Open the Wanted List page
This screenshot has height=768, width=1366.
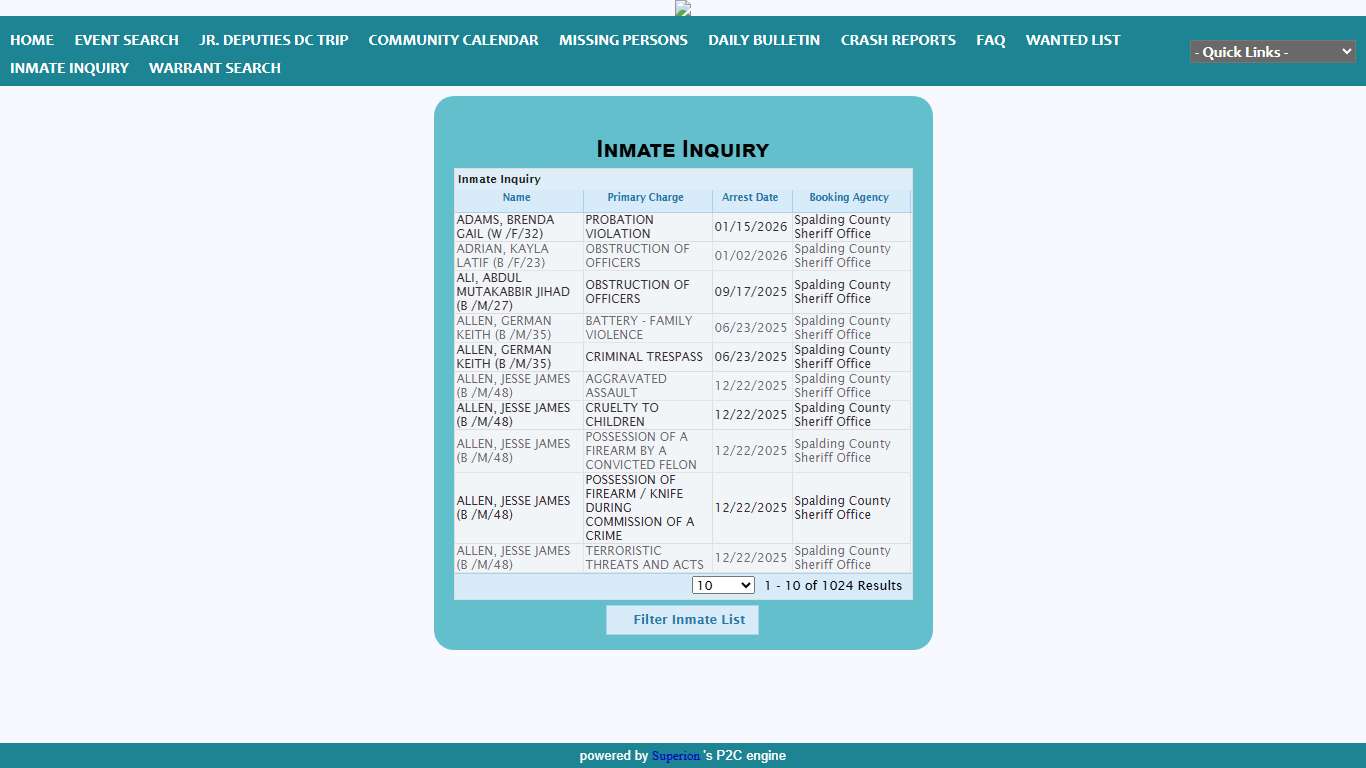(1073, 40)
